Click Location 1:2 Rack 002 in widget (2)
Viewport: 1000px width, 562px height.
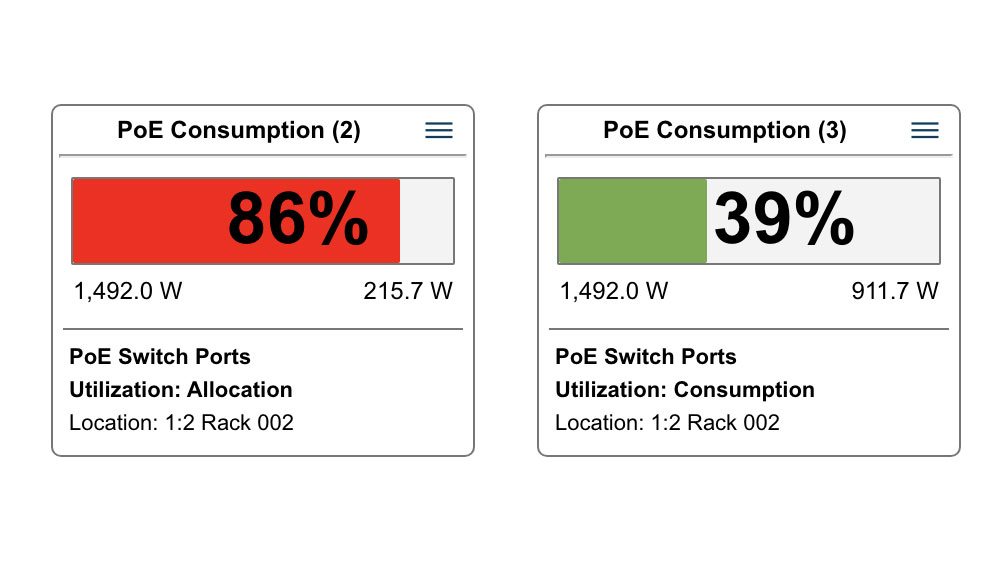182,423
